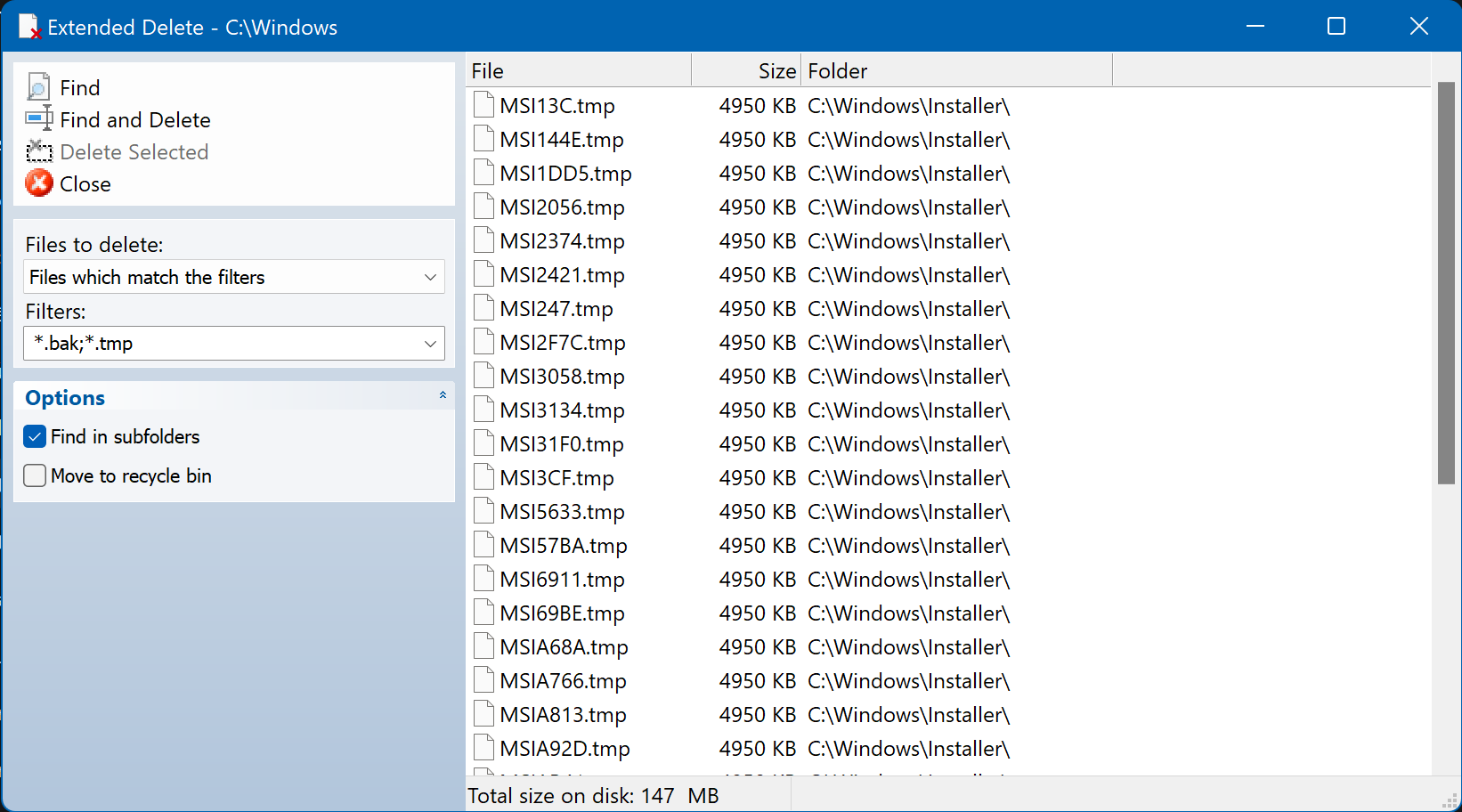Screen dimensions: 1462x812
Task: Collapse the Options section chevron
Action: click(x=443, y=394)
